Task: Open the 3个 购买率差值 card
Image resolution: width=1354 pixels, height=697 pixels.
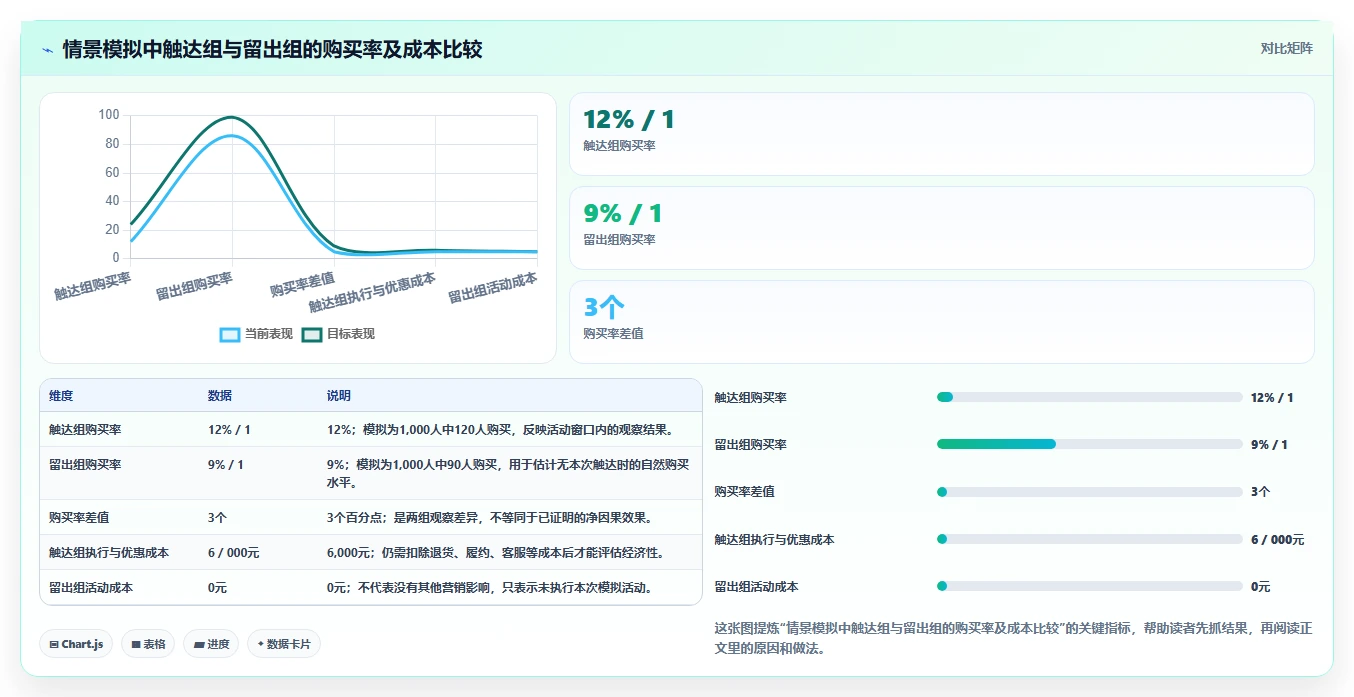Action: 941,322
